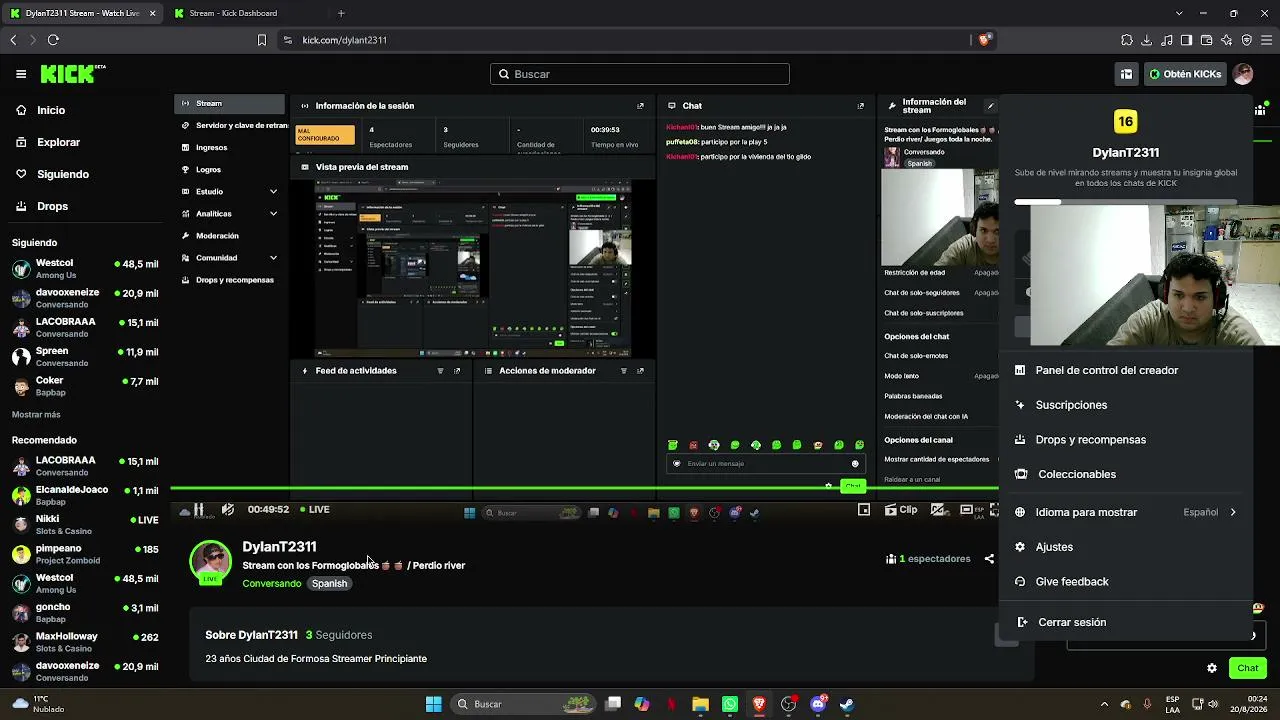Click Give feedback in the user menu
The image size is (1280, 720).
pos(1125,582)
